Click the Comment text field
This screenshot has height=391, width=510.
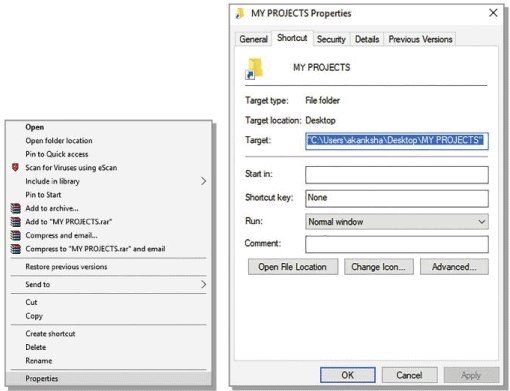(x=397, y=244)
